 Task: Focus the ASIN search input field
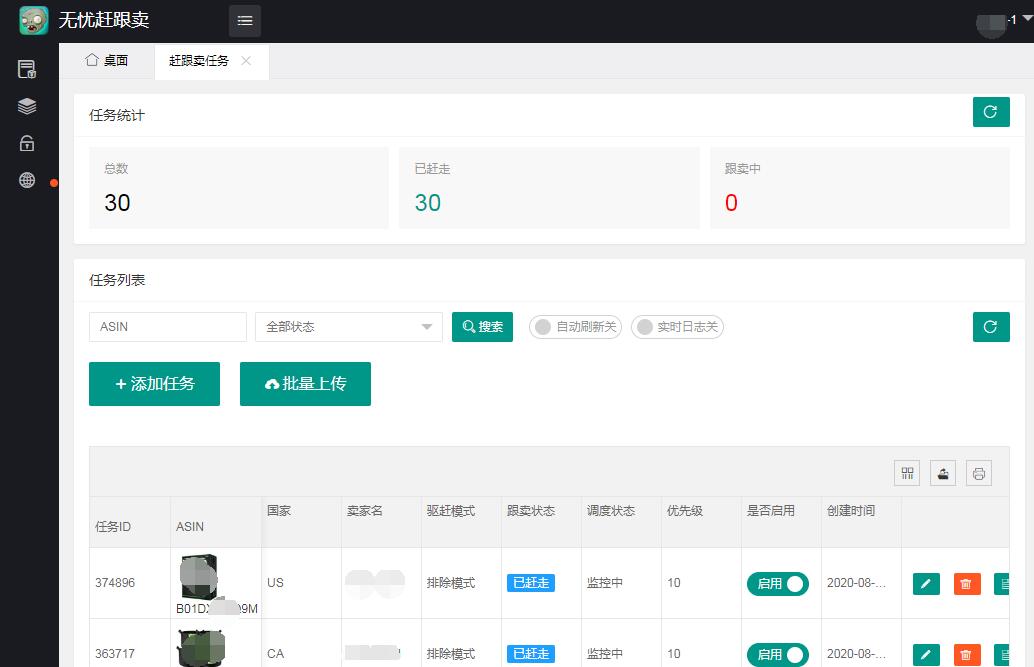(x=168, y=327)
